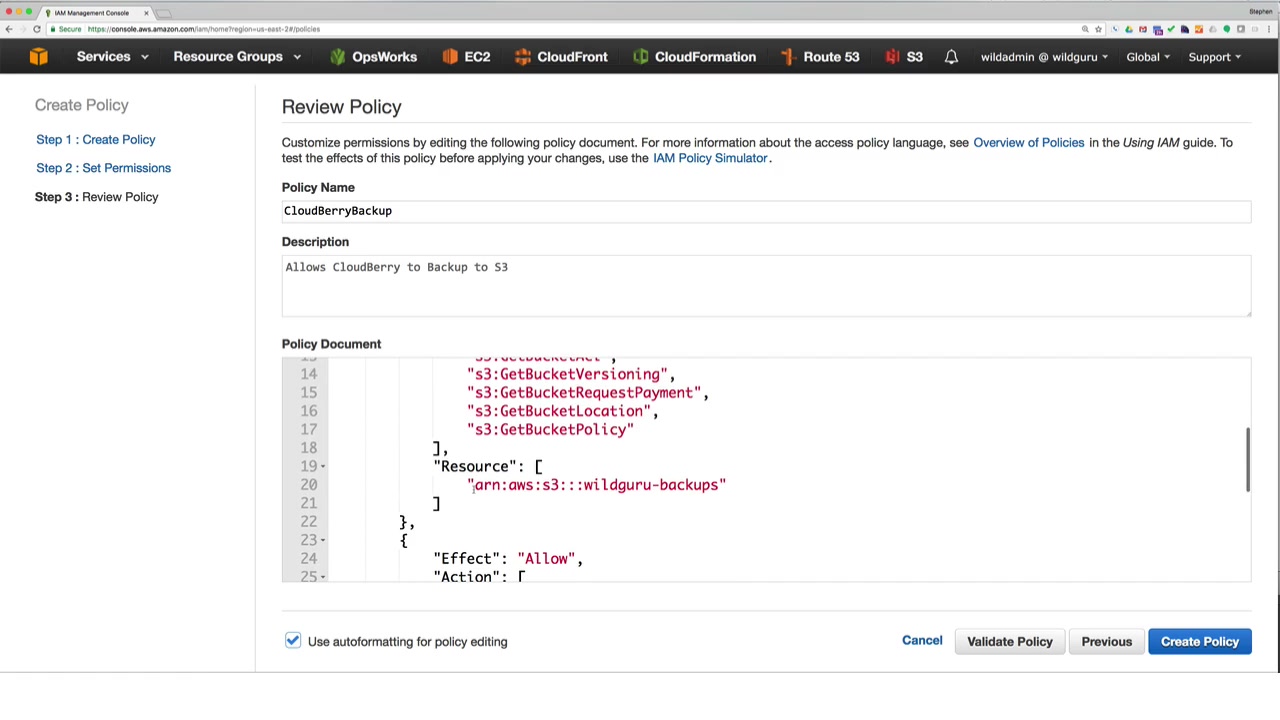This screenshot has height=720, width=1280.
Task: Collapse the code fold at line 23
Action: (x=323, y=540)
